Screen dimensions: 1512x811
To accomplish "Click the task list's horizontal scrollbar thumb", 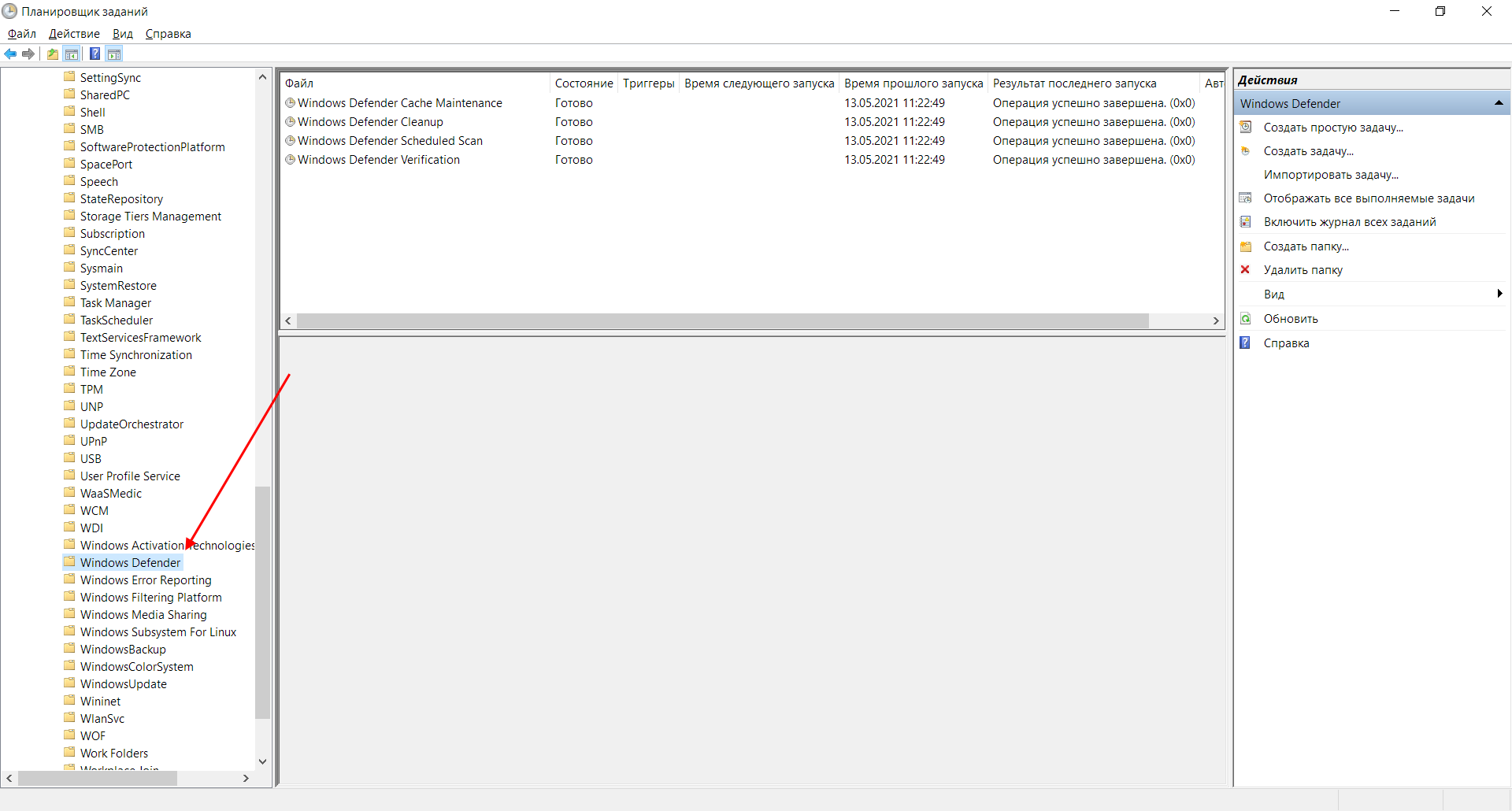I will pos(722,320).
